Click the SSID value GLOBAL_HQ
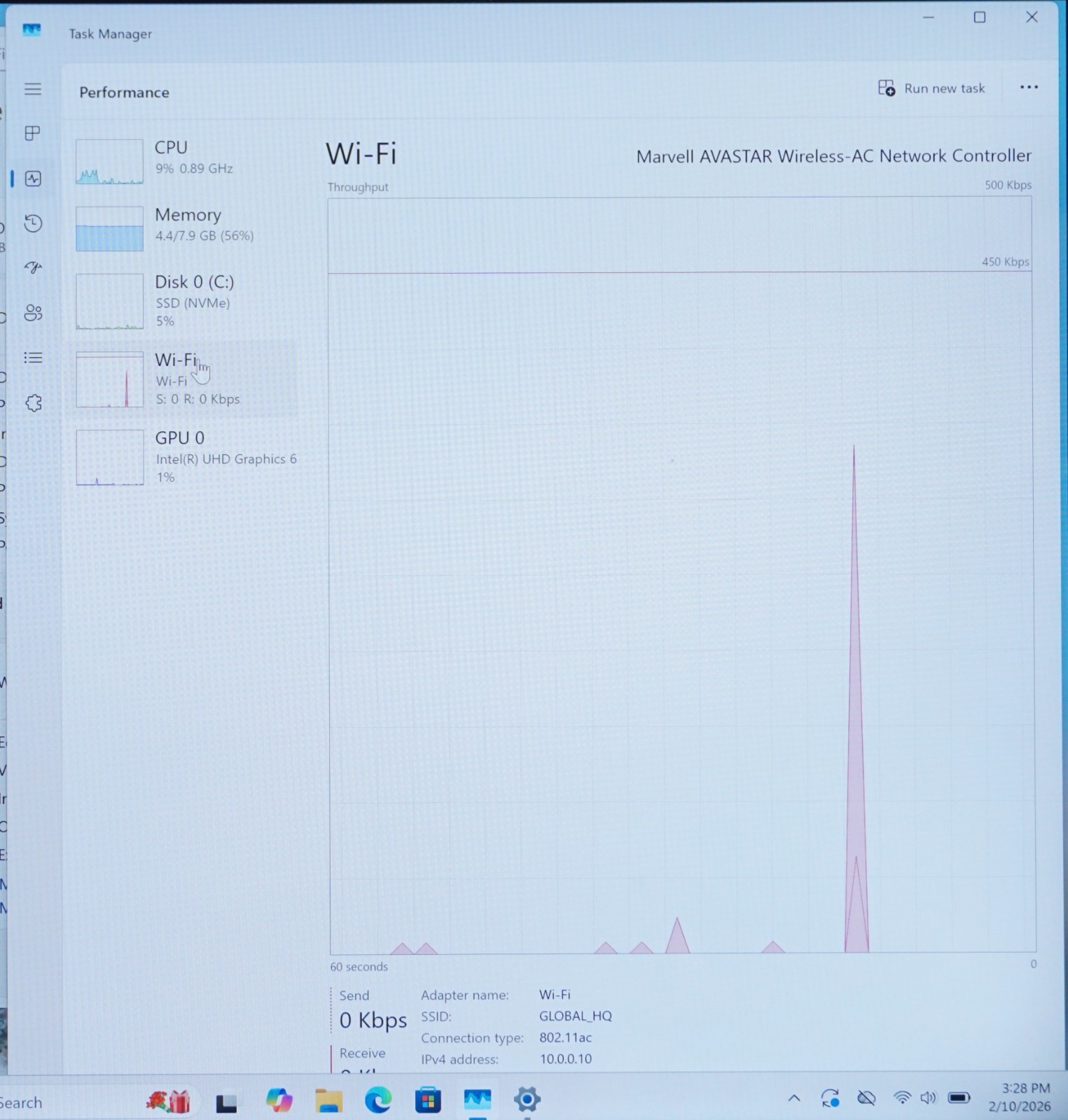Image resolution: width=1068 pixels, height=1120 pixels. tap(576, 1016)
